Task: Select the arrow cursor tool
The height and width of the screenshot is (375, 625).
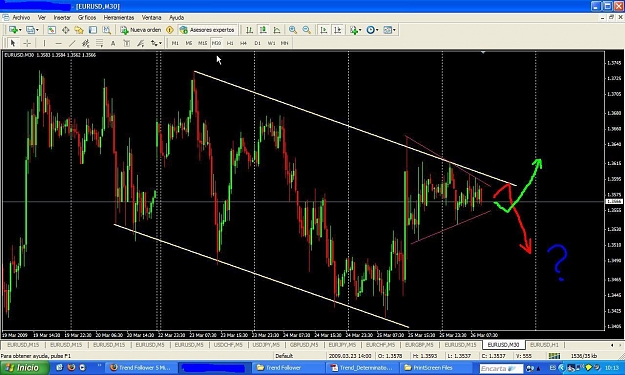Action: [13, 43]
